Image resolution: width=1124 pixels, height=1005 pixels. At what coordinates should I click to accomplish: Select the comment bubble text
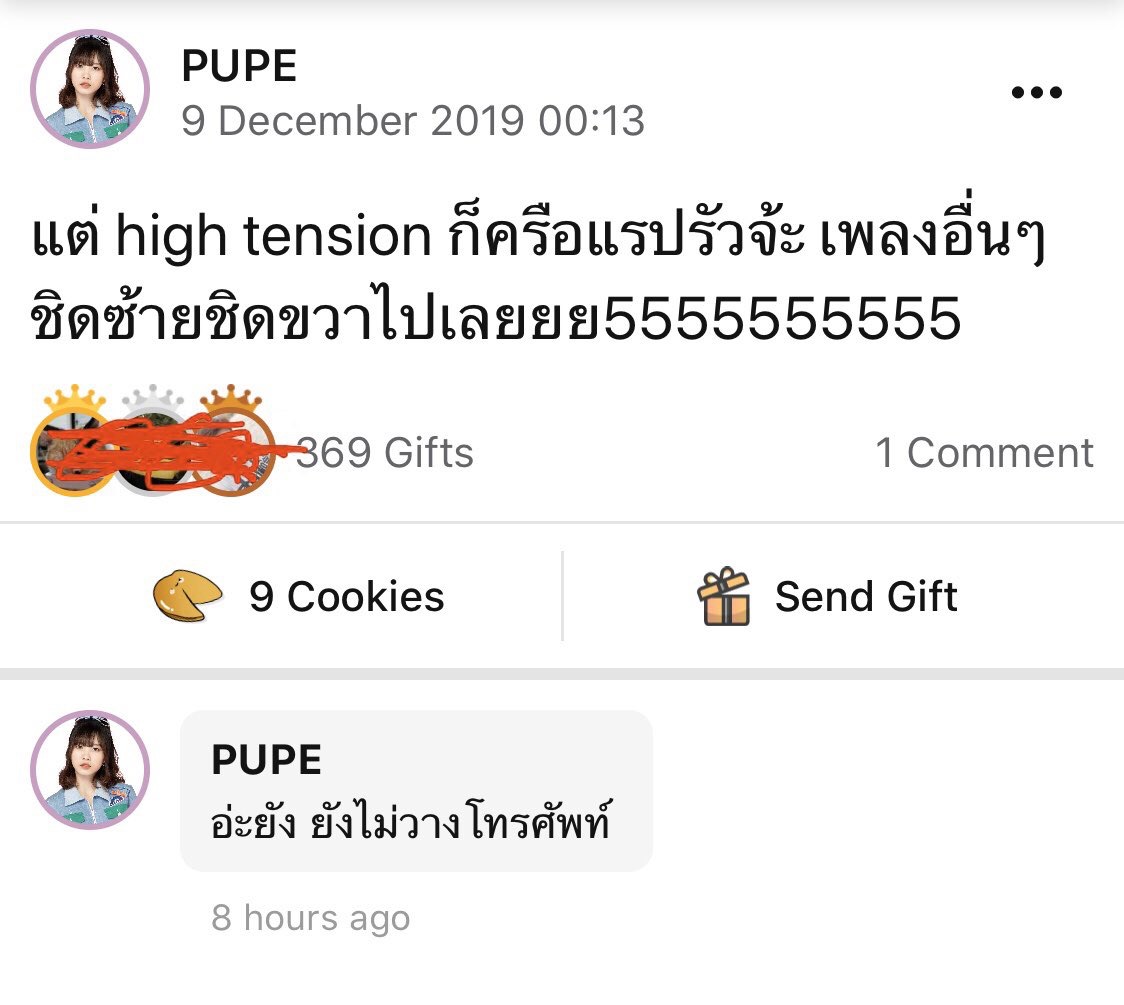point(410,821)
